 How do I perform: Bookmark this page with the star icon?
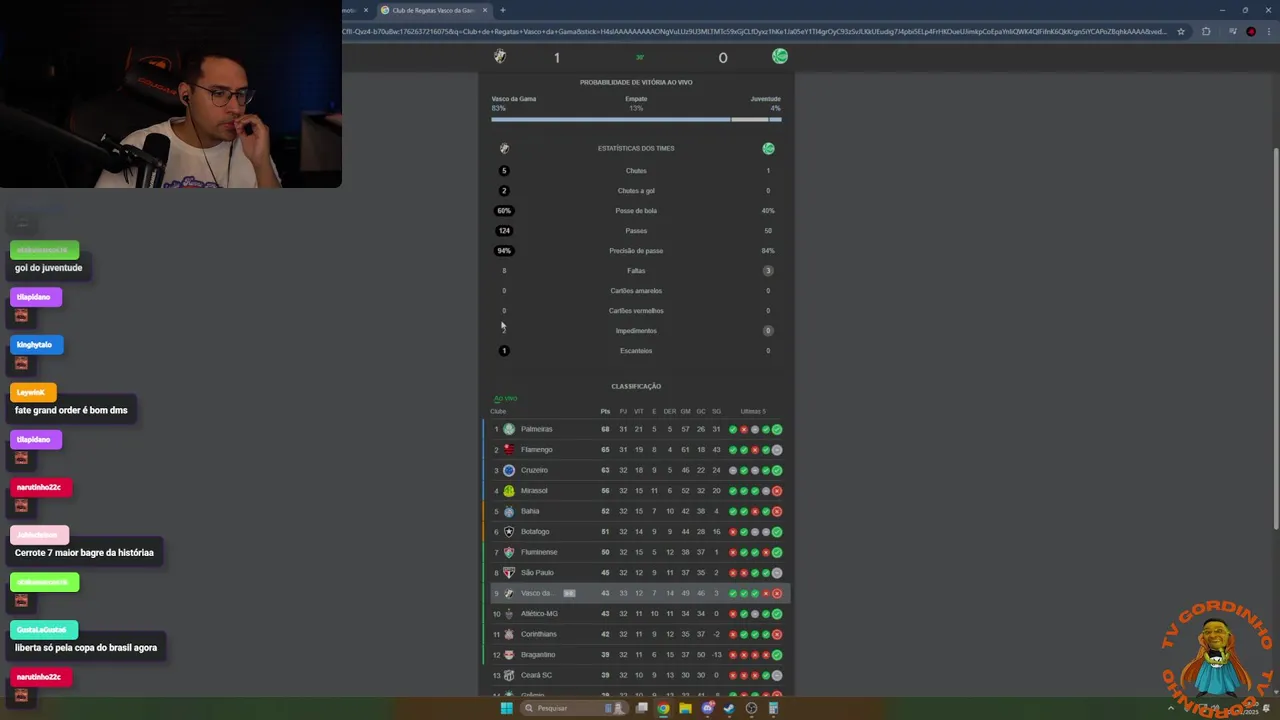(x=1181, y=31)
